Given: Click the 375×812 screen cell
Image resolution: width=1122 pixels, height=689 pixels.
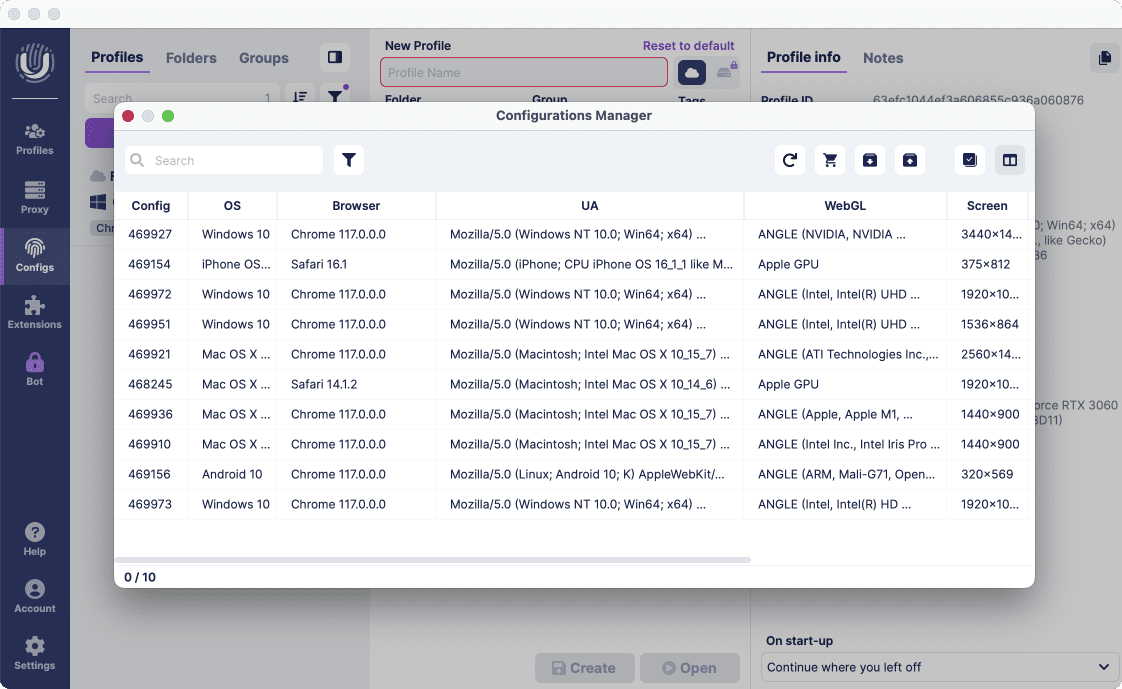Looking at the screenshot, I should 985,264.
